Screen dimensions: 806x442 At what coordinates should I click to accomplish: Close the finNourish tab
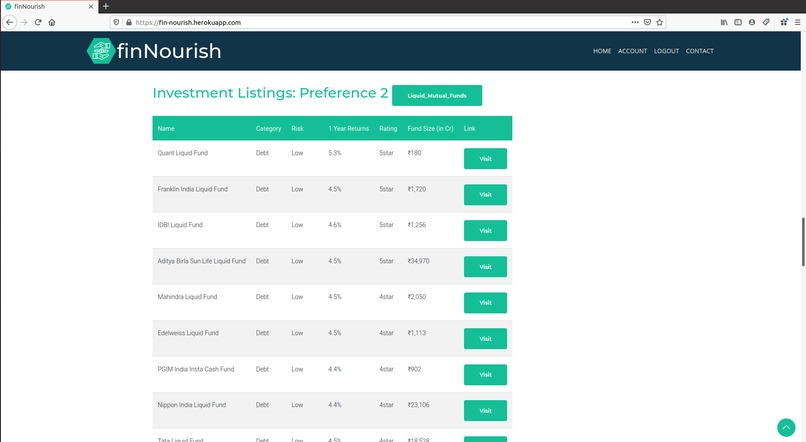point(91,6)
